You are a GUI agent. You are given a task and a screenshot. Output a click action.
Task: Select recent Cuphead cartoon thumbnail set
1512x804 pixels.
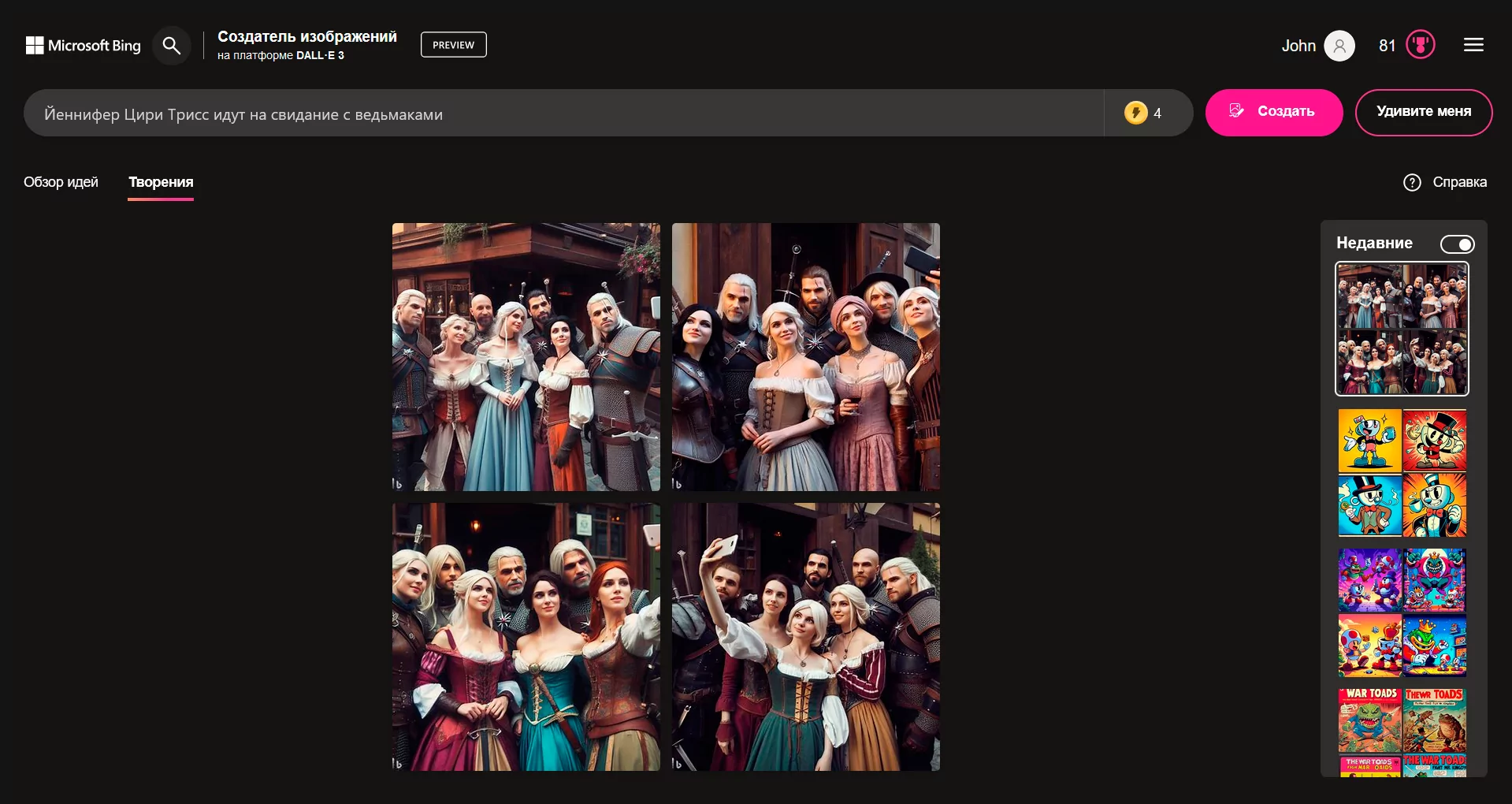[1402, 473]
